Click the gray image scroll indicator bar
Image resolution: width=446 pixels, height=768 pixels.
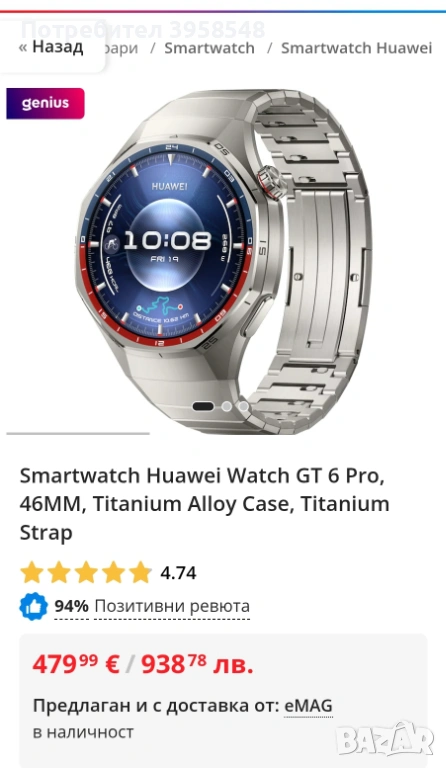click(78, 433)
